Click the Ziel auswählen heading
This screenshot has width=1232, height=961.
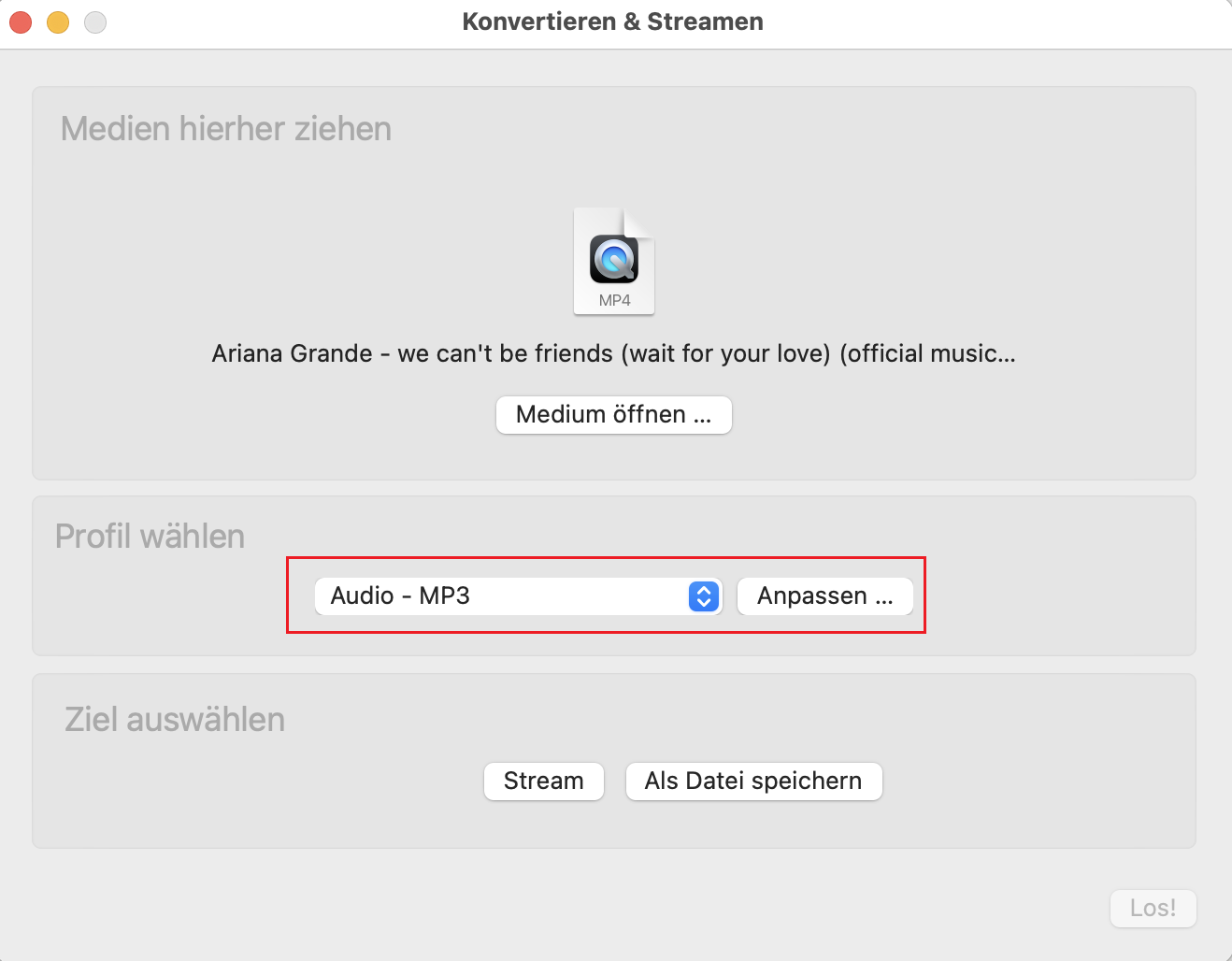(x=175, y=720)
